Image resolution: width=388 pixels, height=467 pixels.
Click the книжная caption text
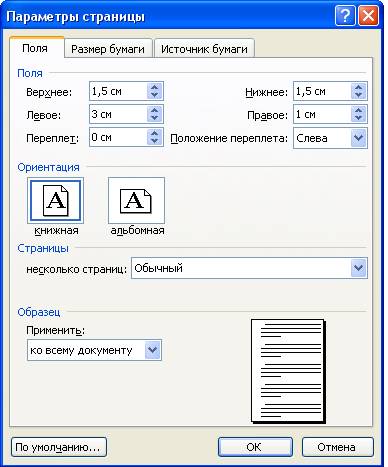56,230
